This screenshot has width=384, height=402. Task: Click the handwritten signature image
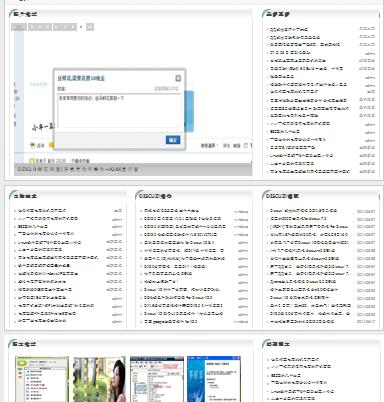coord(43,127)
